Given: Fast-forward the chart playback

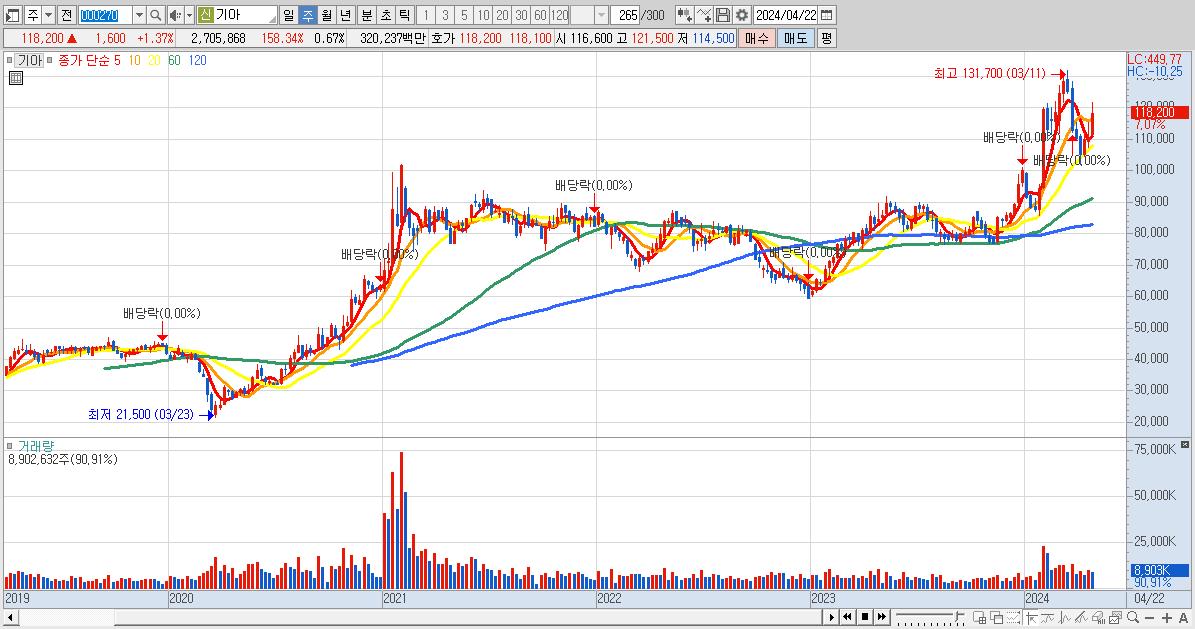Looking at the screenshot, I should point(882,617).
